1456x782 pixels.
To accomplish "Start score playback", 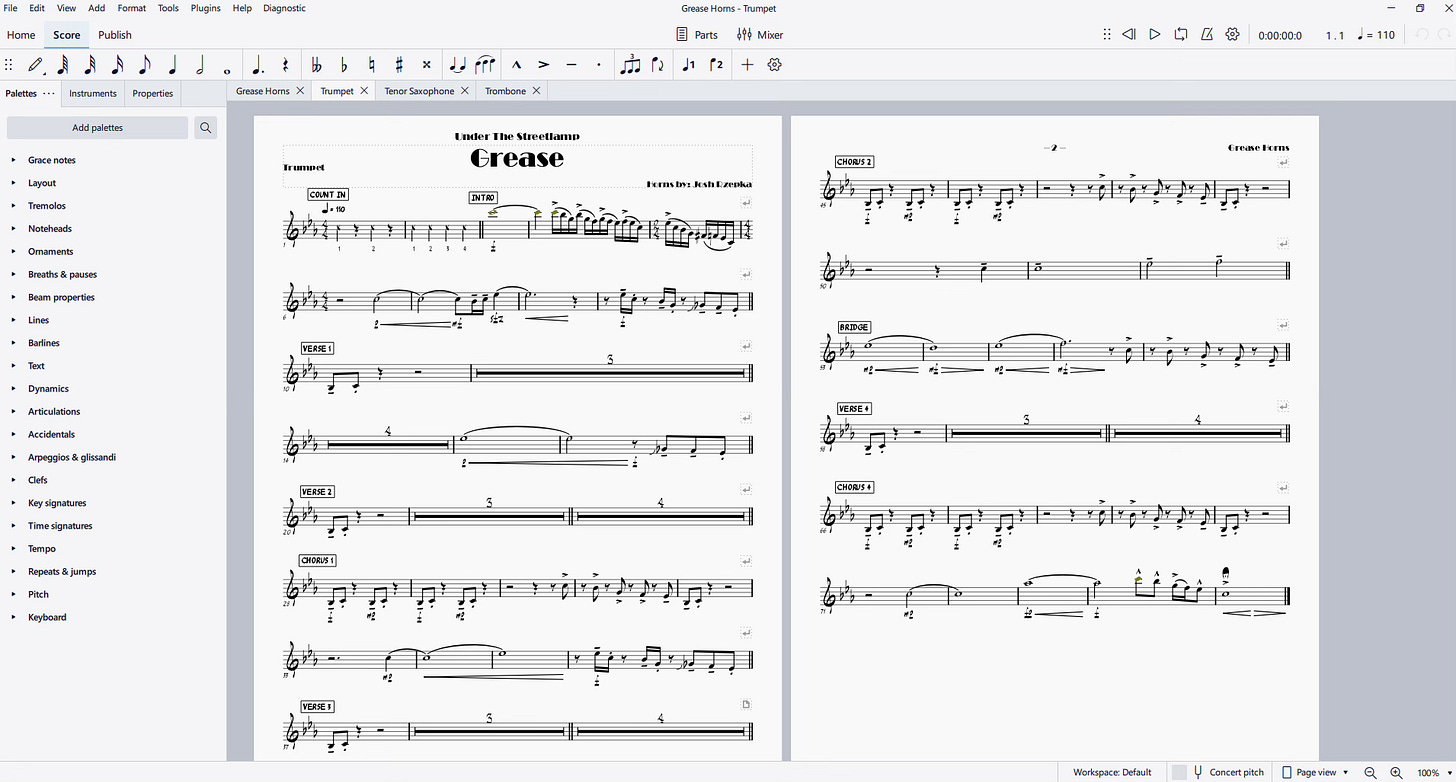I will point(1155,34).
